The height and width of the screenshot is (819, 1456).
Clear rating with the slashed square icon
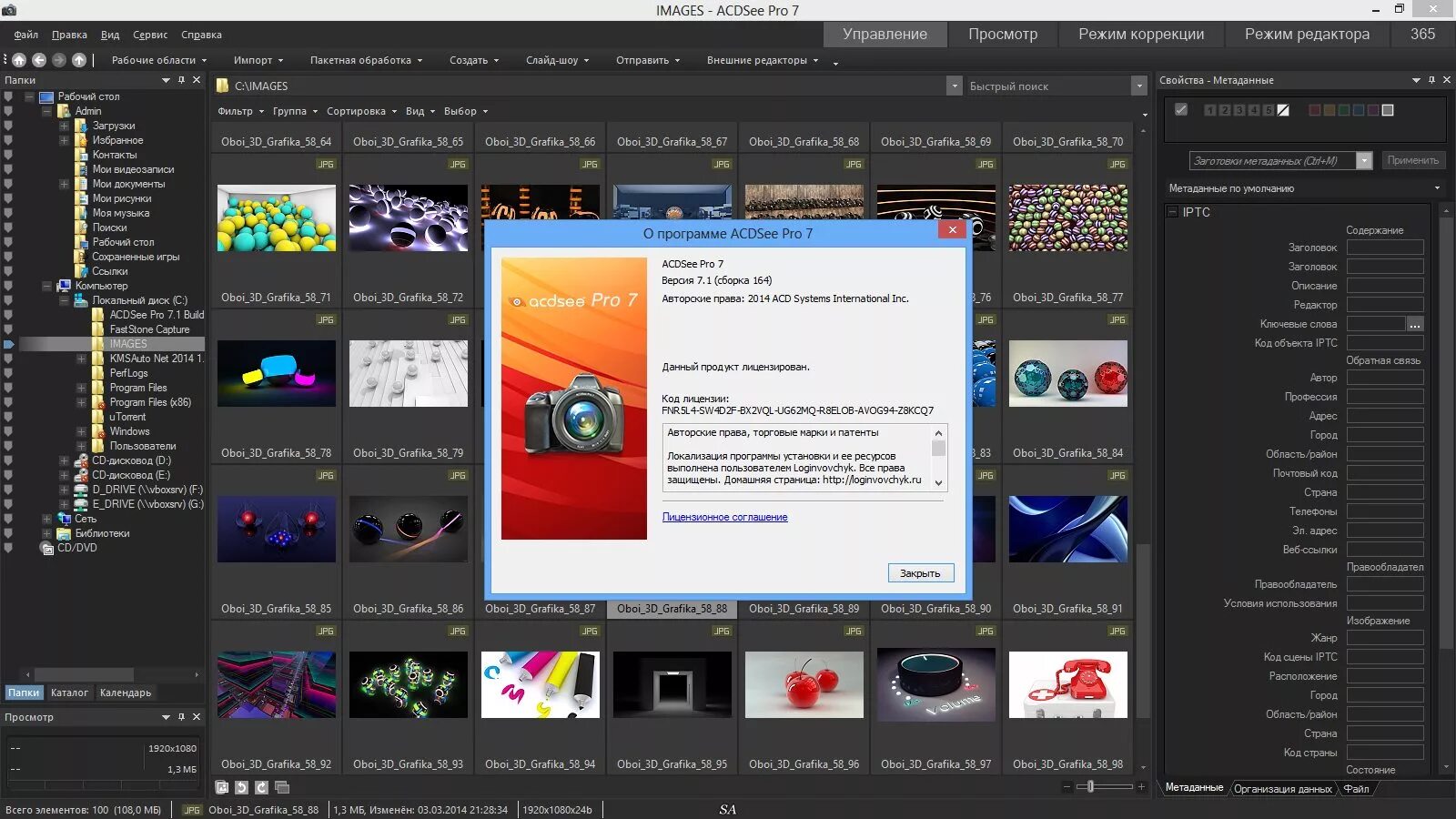pos(1283,110)
